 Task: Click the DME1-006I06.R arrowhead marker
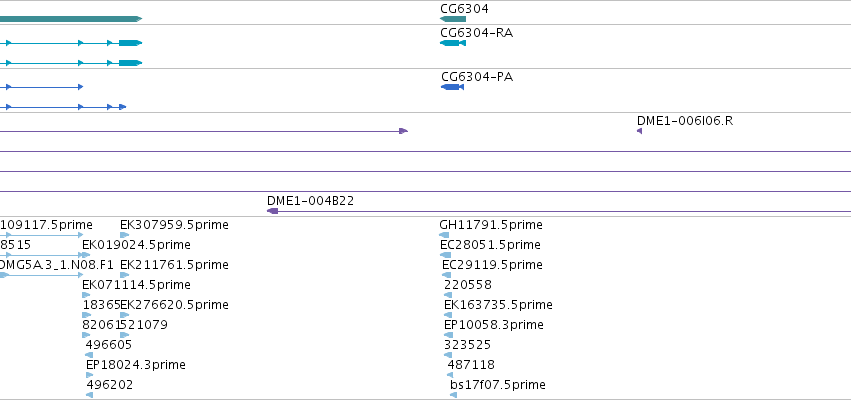pyautogui.click(x=639, y=131)
